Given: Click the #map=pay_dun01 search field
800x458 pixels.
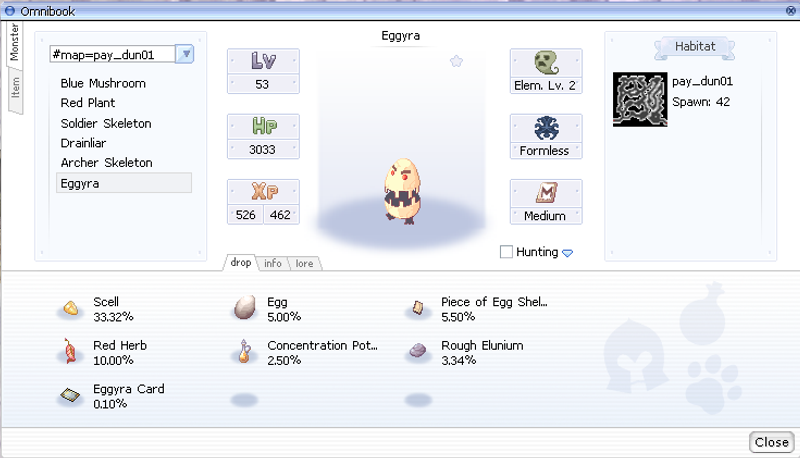Looking at the screenshot, I should pos(112,55).
